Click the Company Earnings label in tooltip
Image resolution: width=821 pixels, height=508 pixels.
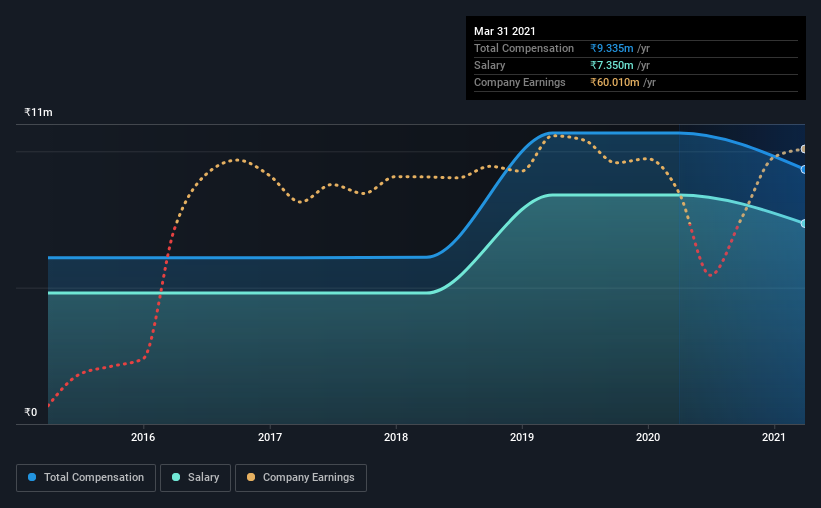click(519, 82)
